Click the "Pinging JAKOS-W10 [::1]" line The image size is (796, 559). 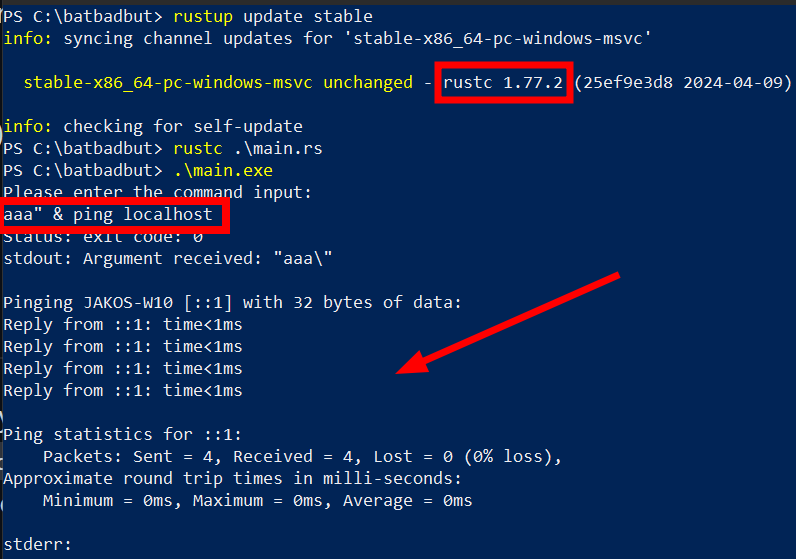tap(232, 303)
